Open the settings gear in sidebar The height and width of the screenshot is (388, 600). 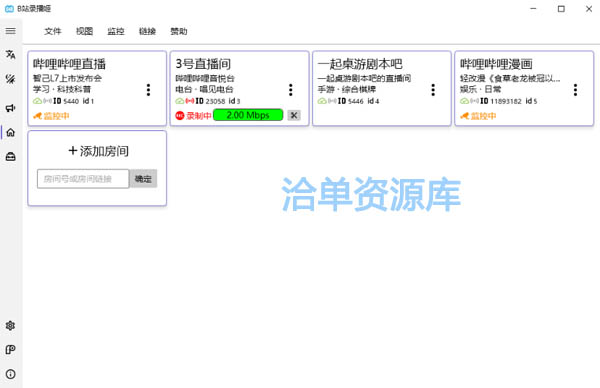tap(11, 326)
